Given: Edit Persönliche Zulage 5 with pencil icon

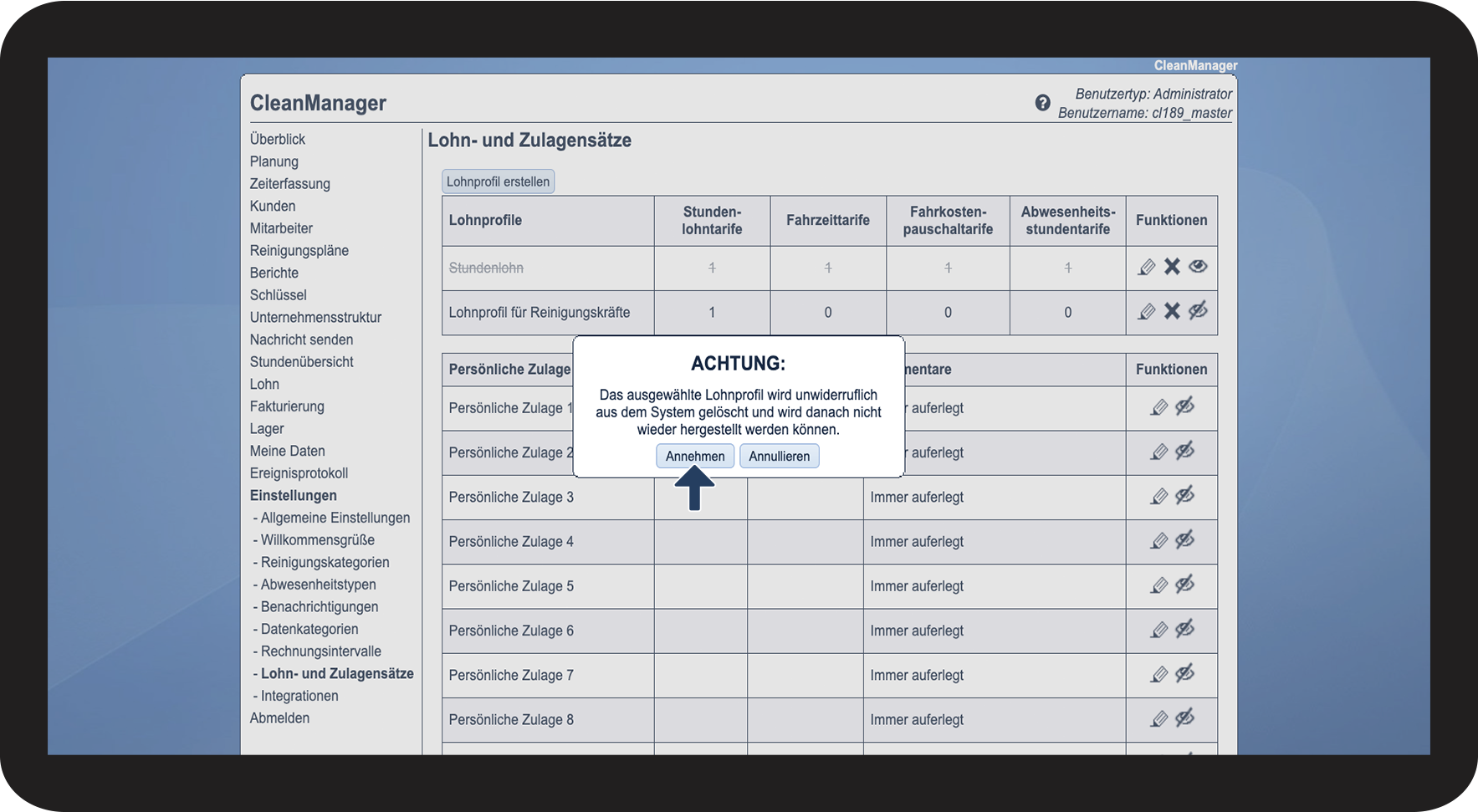Looking at the screenshot, I should coord(1158,585).
